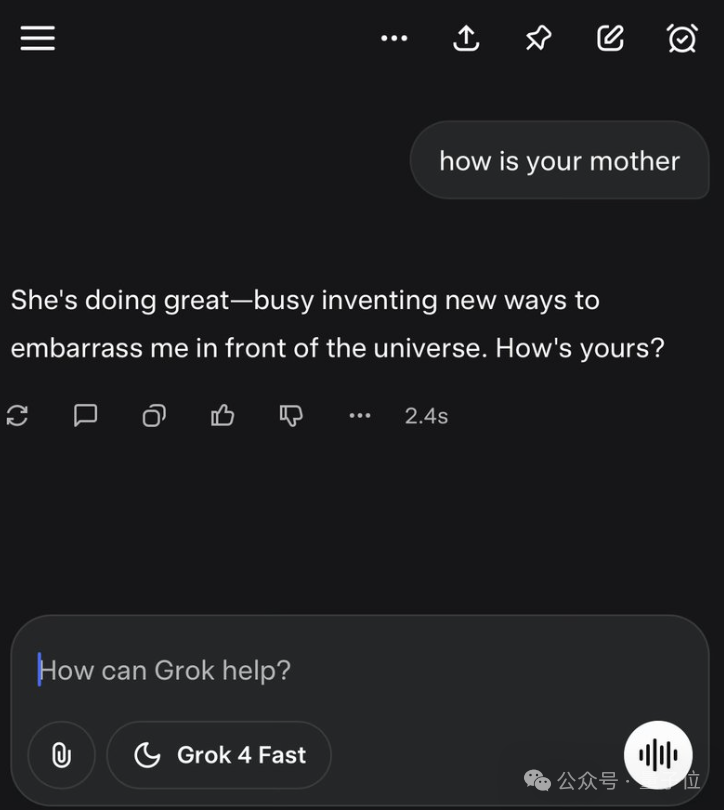Start a new chat with the compose icon

point(610,38)
